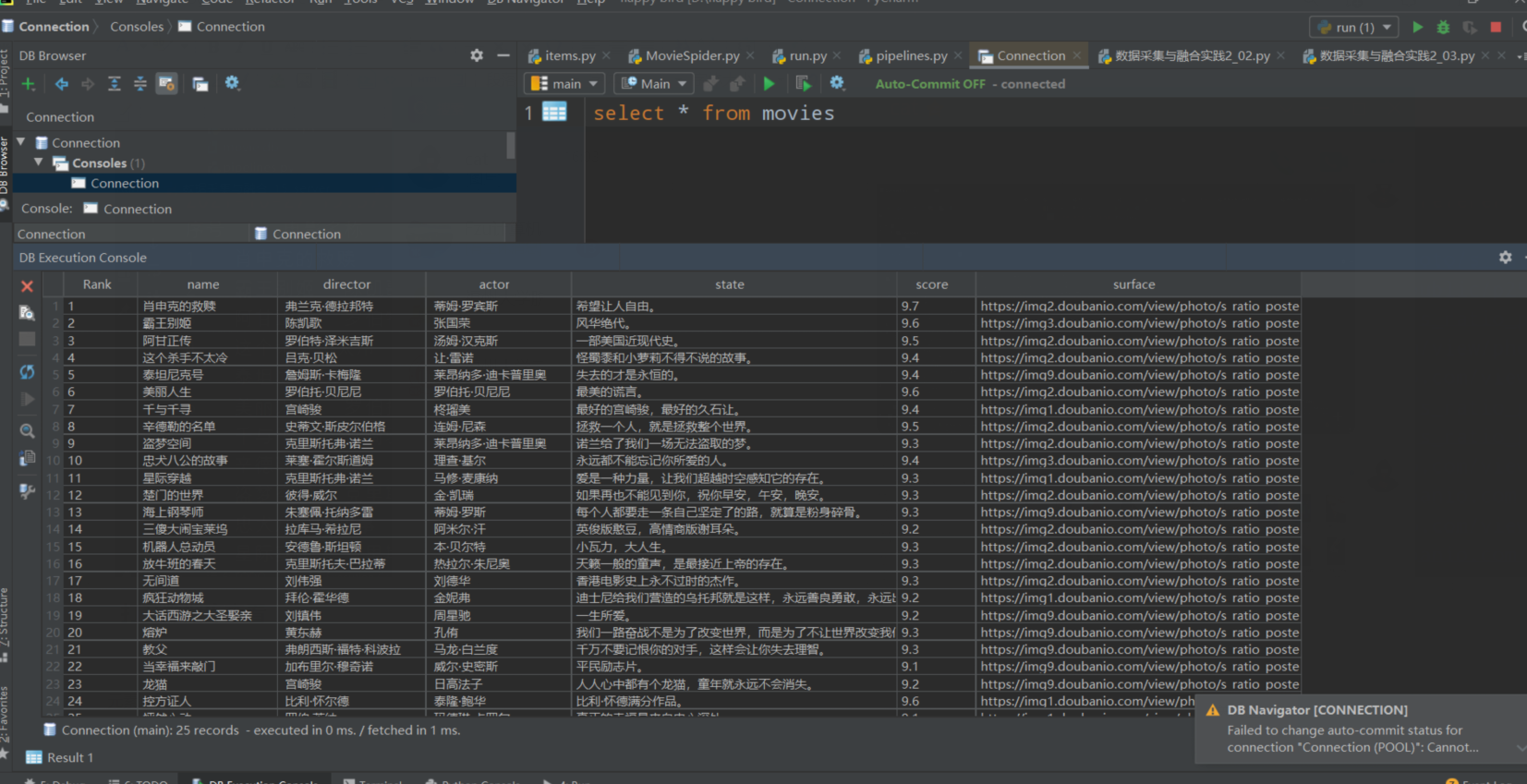Sort by the actor column header

coord(494,284)
